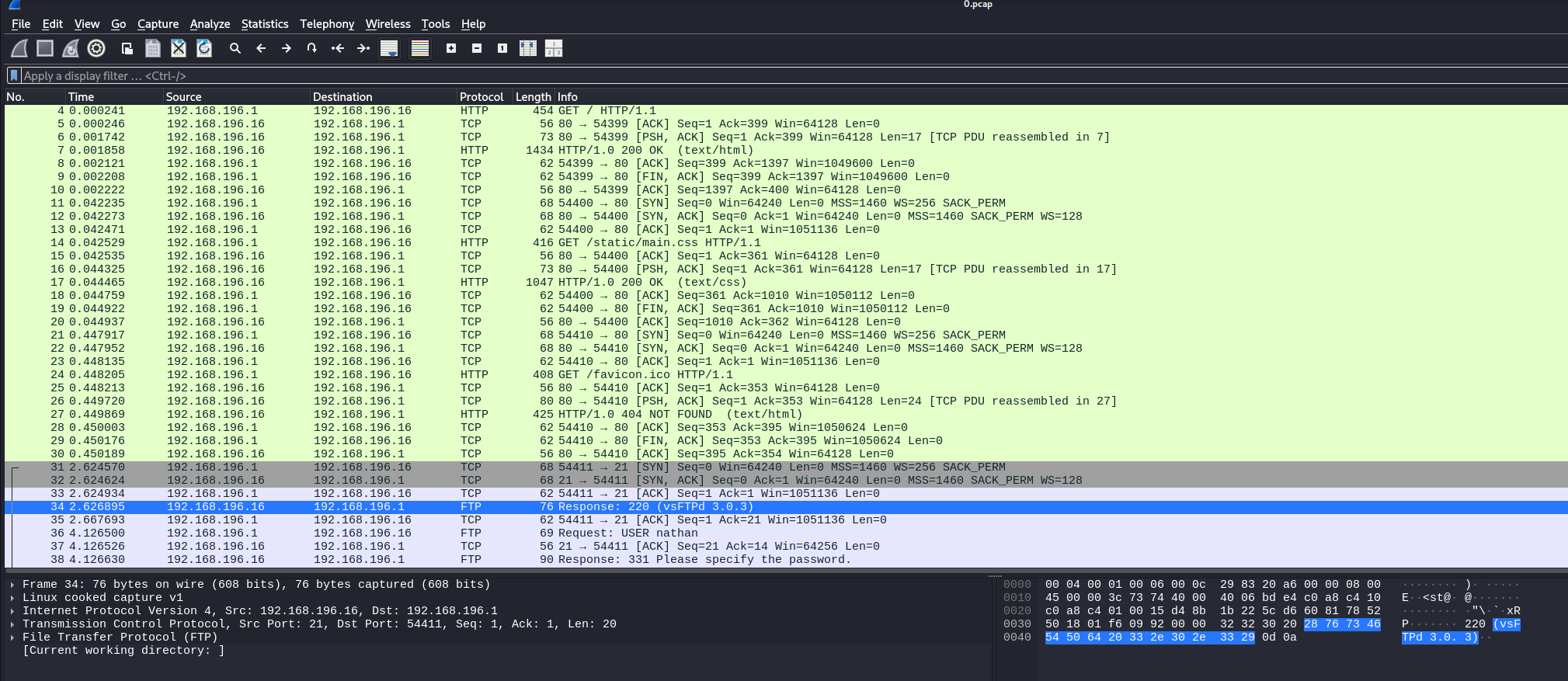The width and height of the screenshot is (1568, 681).
Task: Sort by the No. column header
Action: click(33, 97)
